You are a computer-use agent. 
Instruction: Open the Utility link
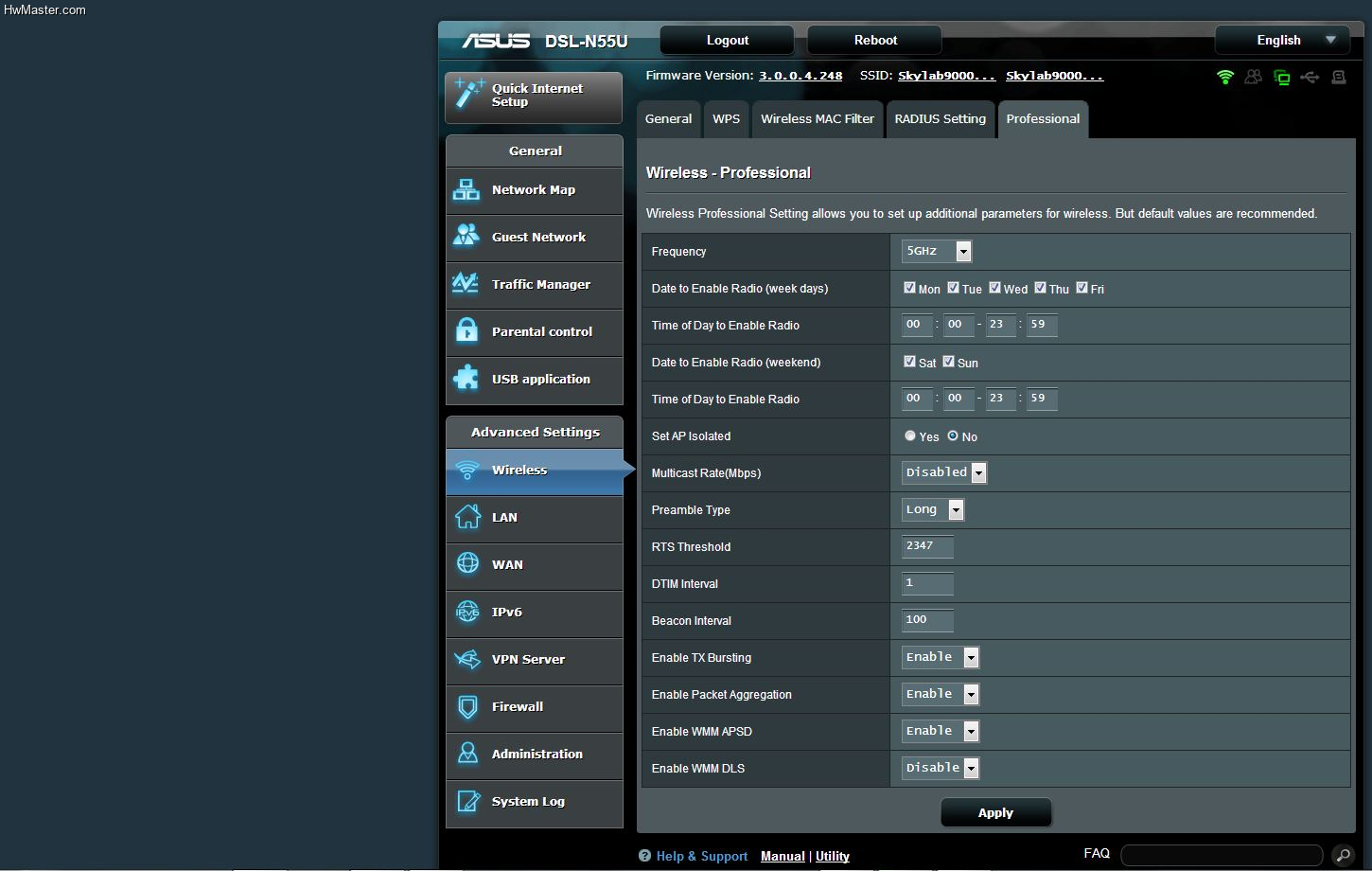[x=833, y=856]
